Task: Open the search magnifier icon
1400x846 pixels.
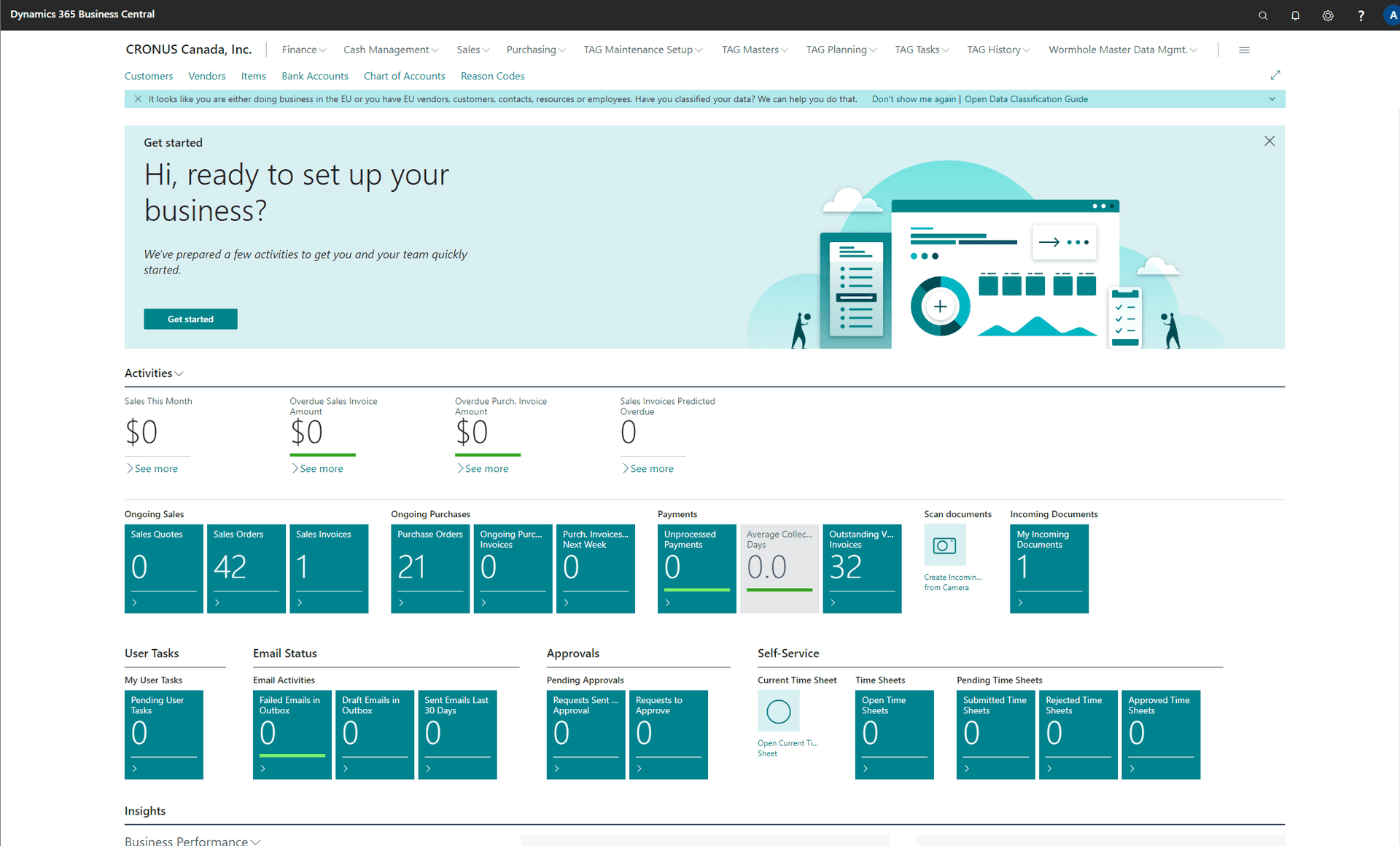Action: click(x=1263, y=15)
